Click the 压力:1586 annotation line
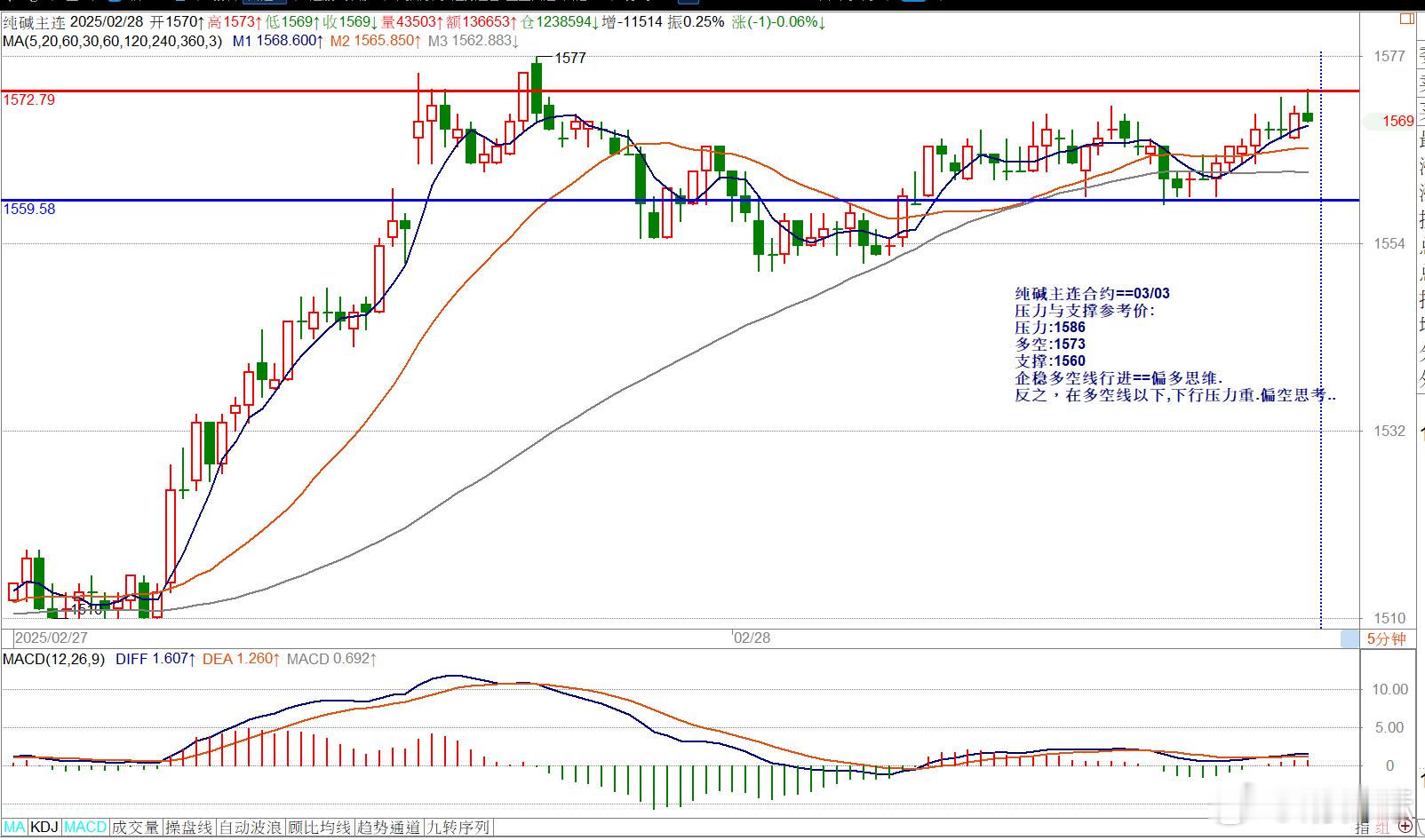The width and height of the screenshot is (1425, 840). [1050, 327]
